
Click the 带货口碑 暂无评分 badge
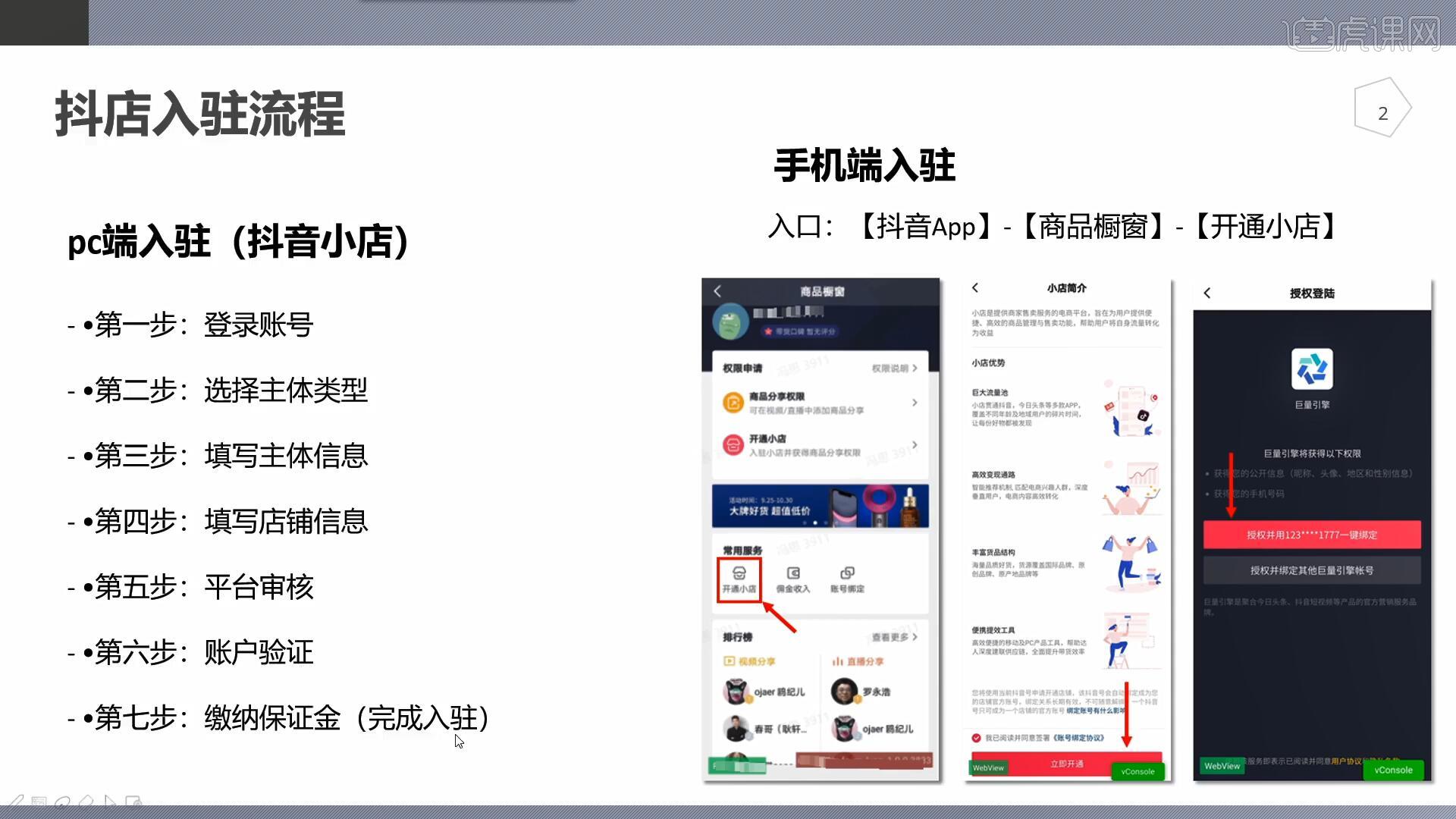799,331
